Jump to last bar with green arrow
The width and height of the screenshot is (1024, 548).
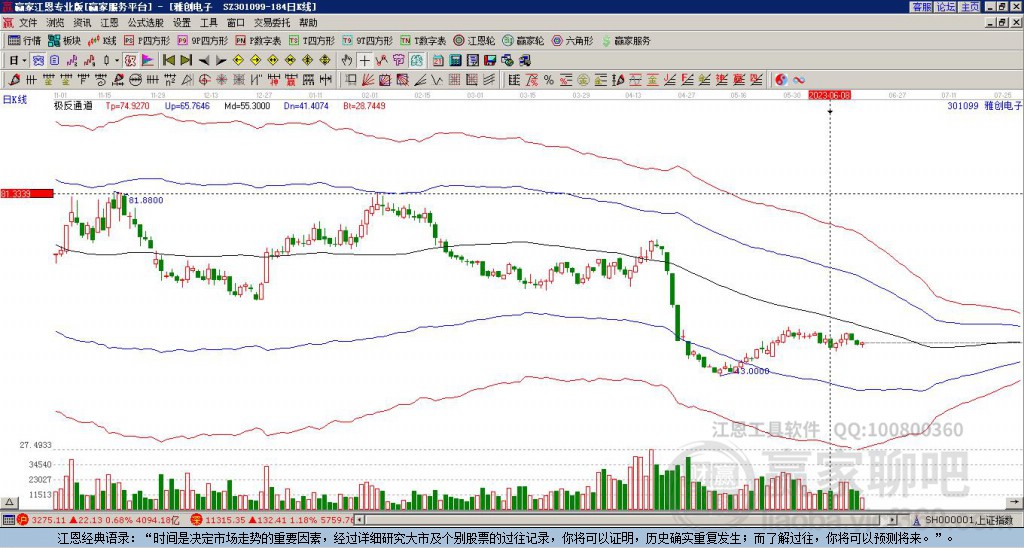coord(185,61)
